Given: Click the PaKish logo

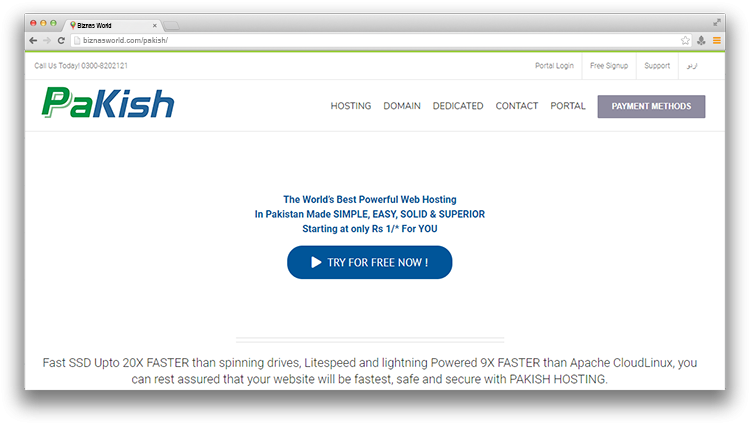Looking at the screenshot, I should click(108, 104).
